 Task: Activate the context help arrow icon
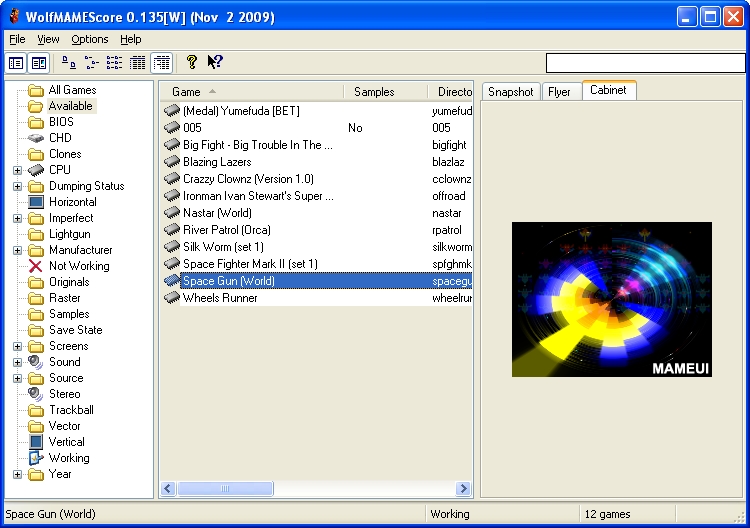(215, 63)
